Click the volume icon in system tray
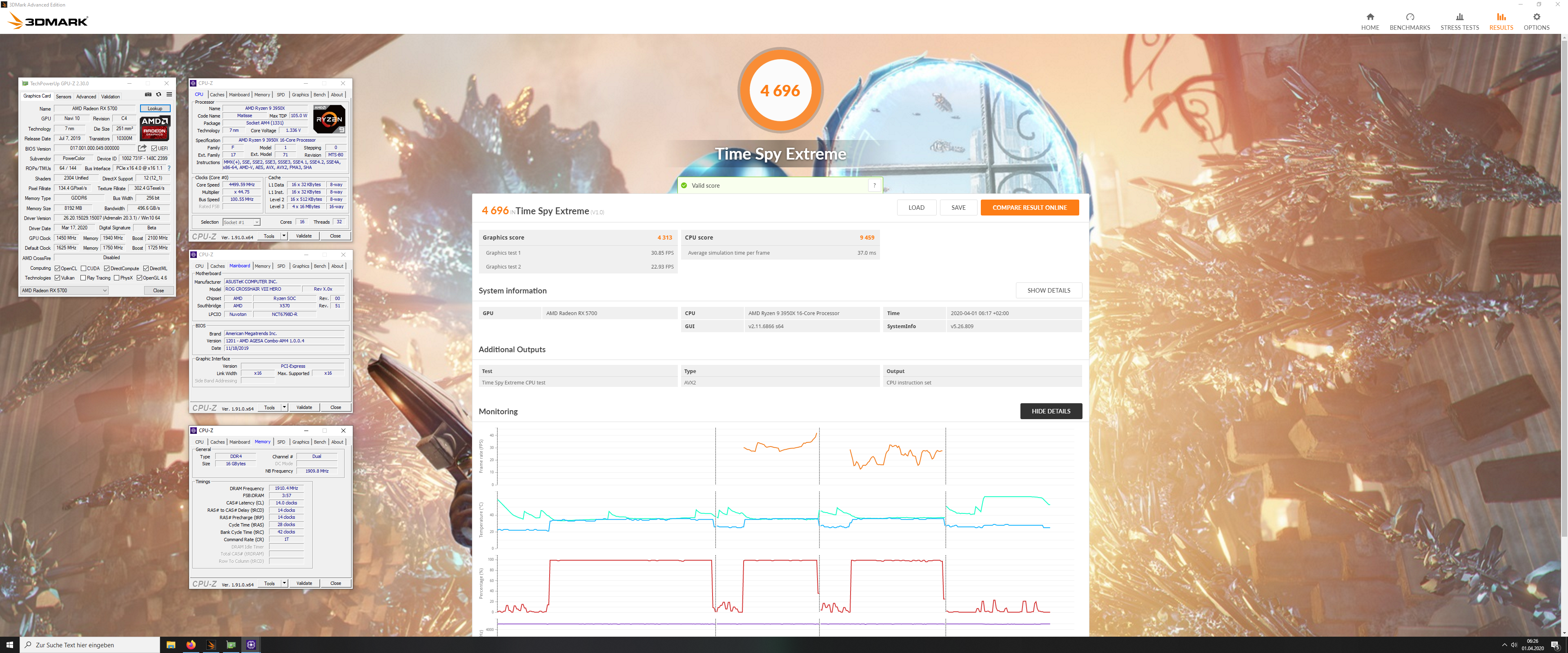This screenshot has width=1568, height=653. pyautogui.click(x=1514, y=645)
